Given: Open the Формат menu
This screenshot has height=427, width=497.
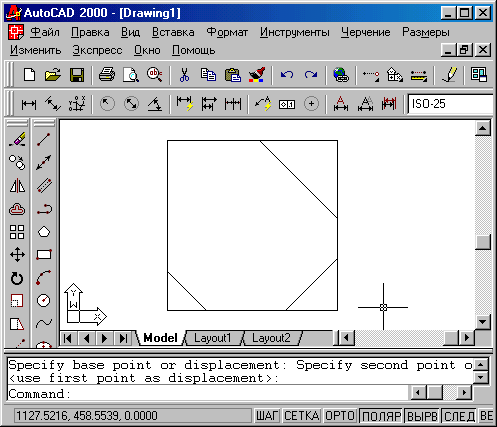Looking at the screenshot, I should tap(227, 32).
